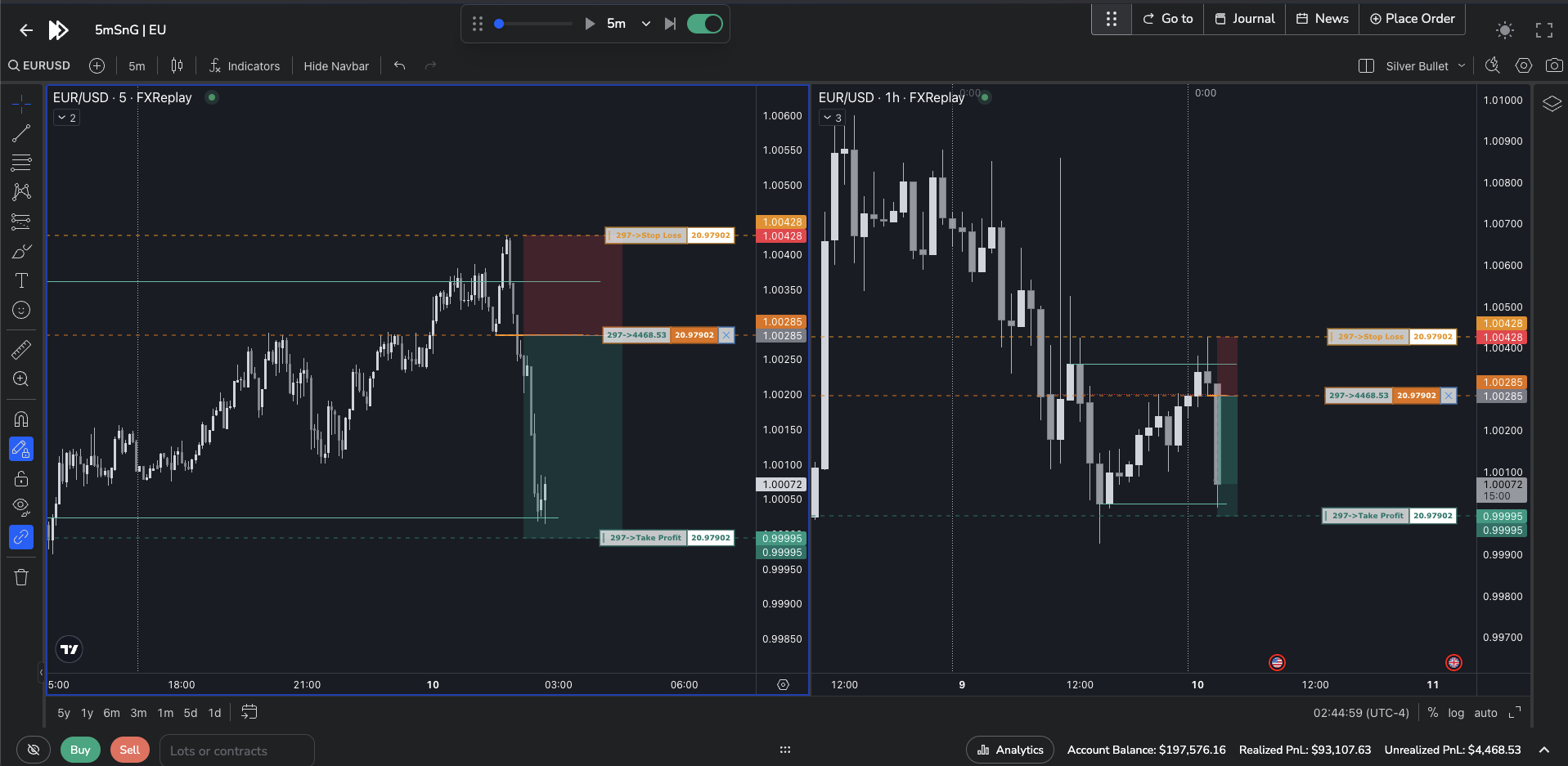This screenshot has width=1568, height=766.
Task: Take a snapshot with the camera icon
Action: [1555, 65]
